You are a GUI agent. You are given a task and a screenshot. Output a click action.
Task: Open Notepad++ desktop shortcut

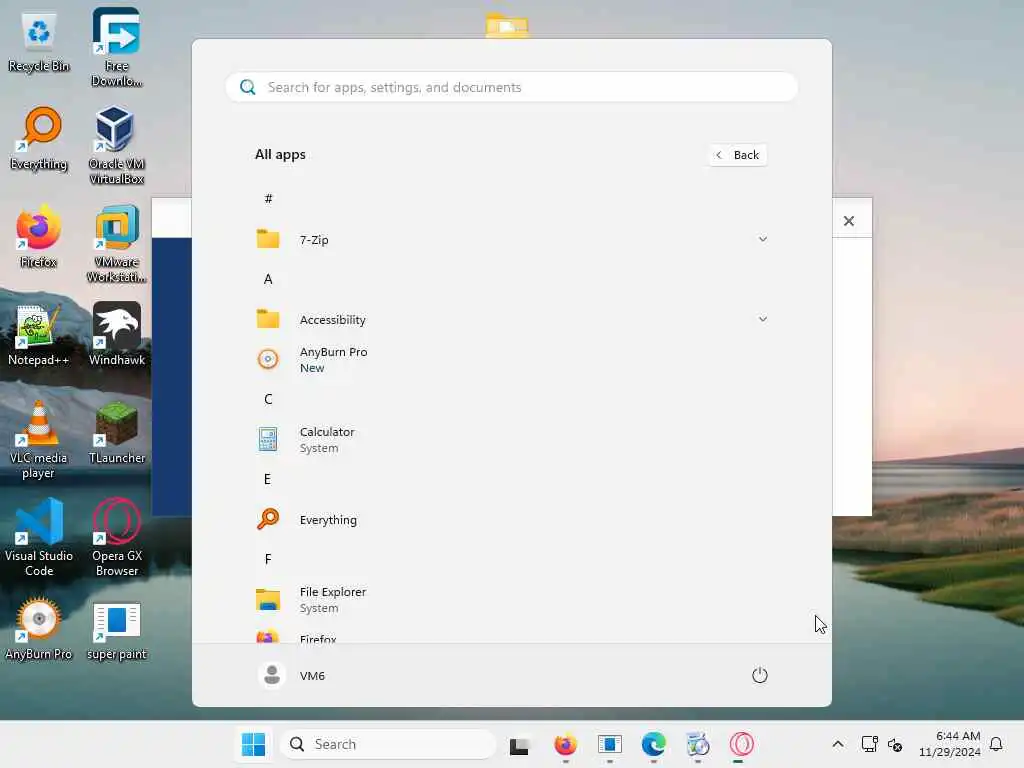[x=39, y=335]
